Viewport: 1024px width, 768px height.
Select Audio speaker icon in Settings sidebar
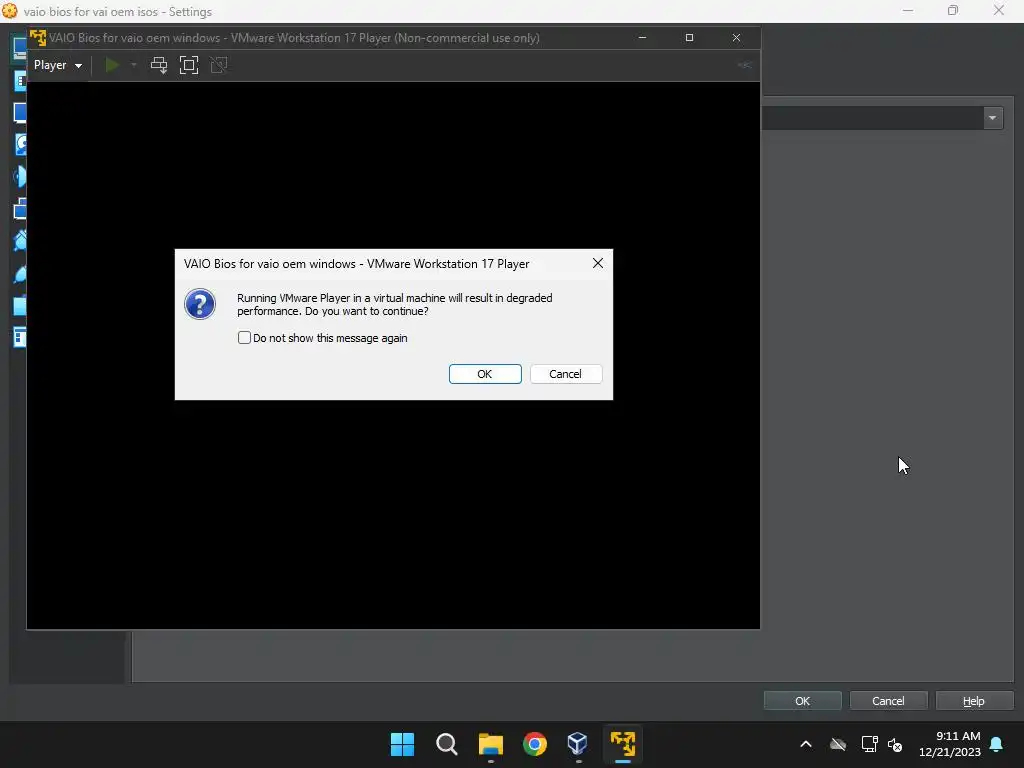click(20, 177)
